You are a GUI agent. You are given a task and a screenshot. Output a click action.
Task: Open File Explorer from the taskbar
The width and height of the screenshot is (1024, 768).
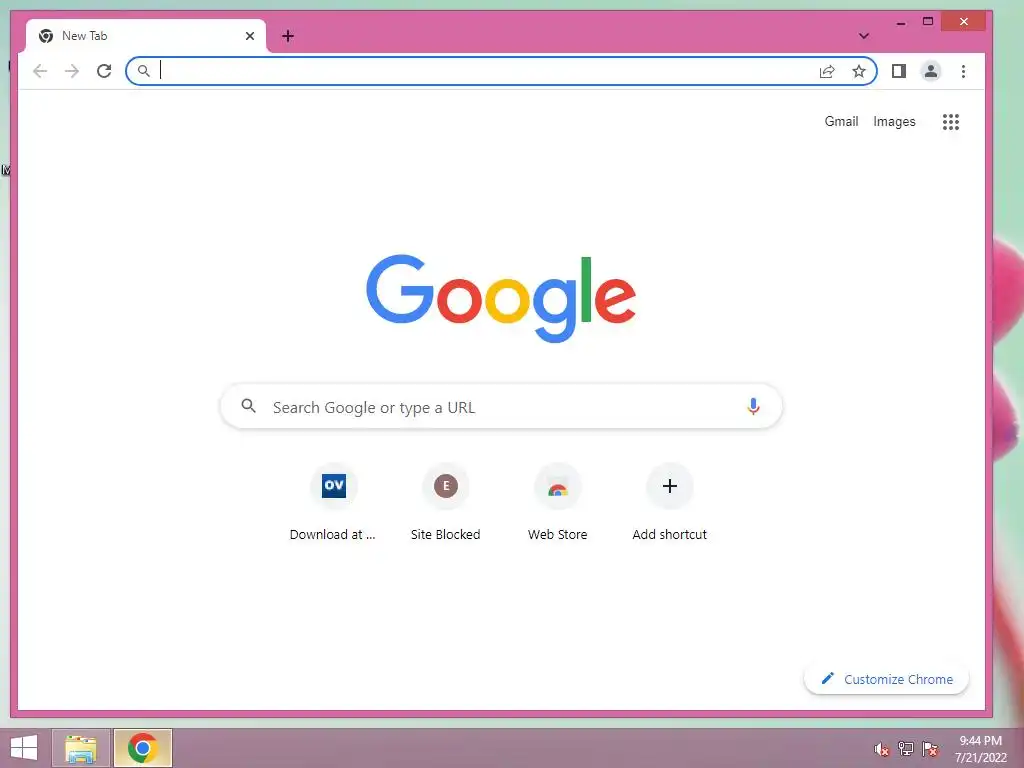(x=81, y=748)
